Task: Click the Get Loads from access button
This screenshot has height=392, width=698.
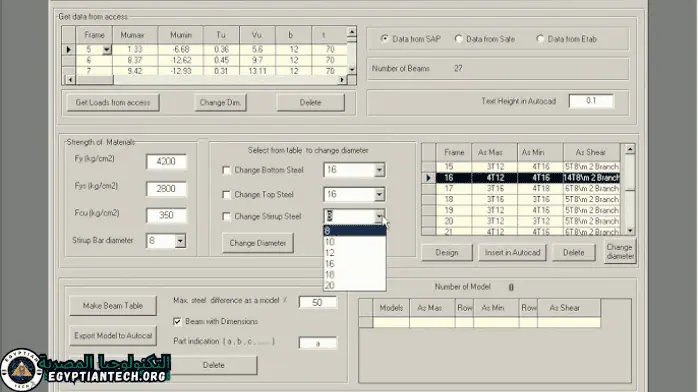Action: [x=113, y=102]
